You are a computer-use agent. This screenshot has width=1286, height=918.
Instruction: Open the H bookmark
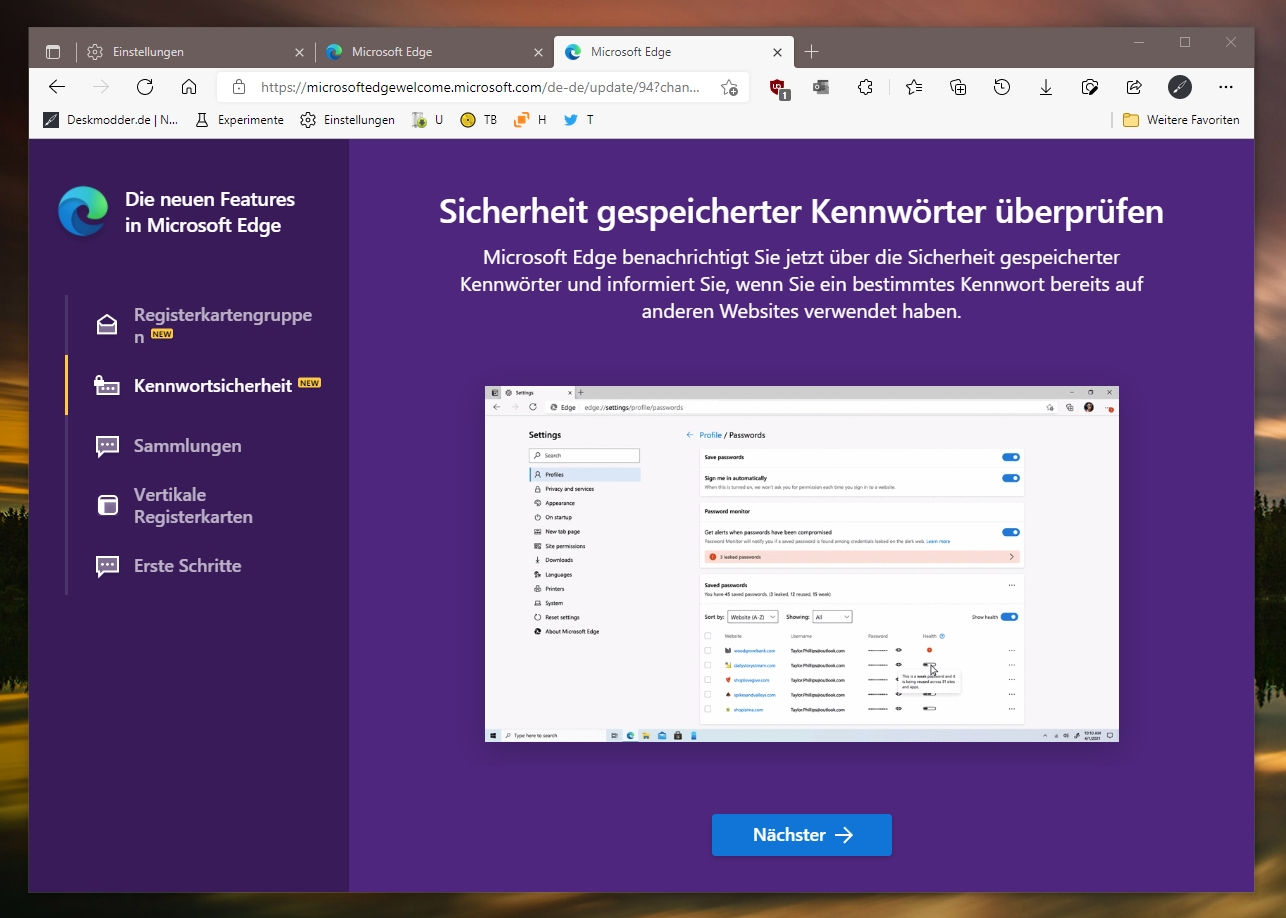pos(530,120)
